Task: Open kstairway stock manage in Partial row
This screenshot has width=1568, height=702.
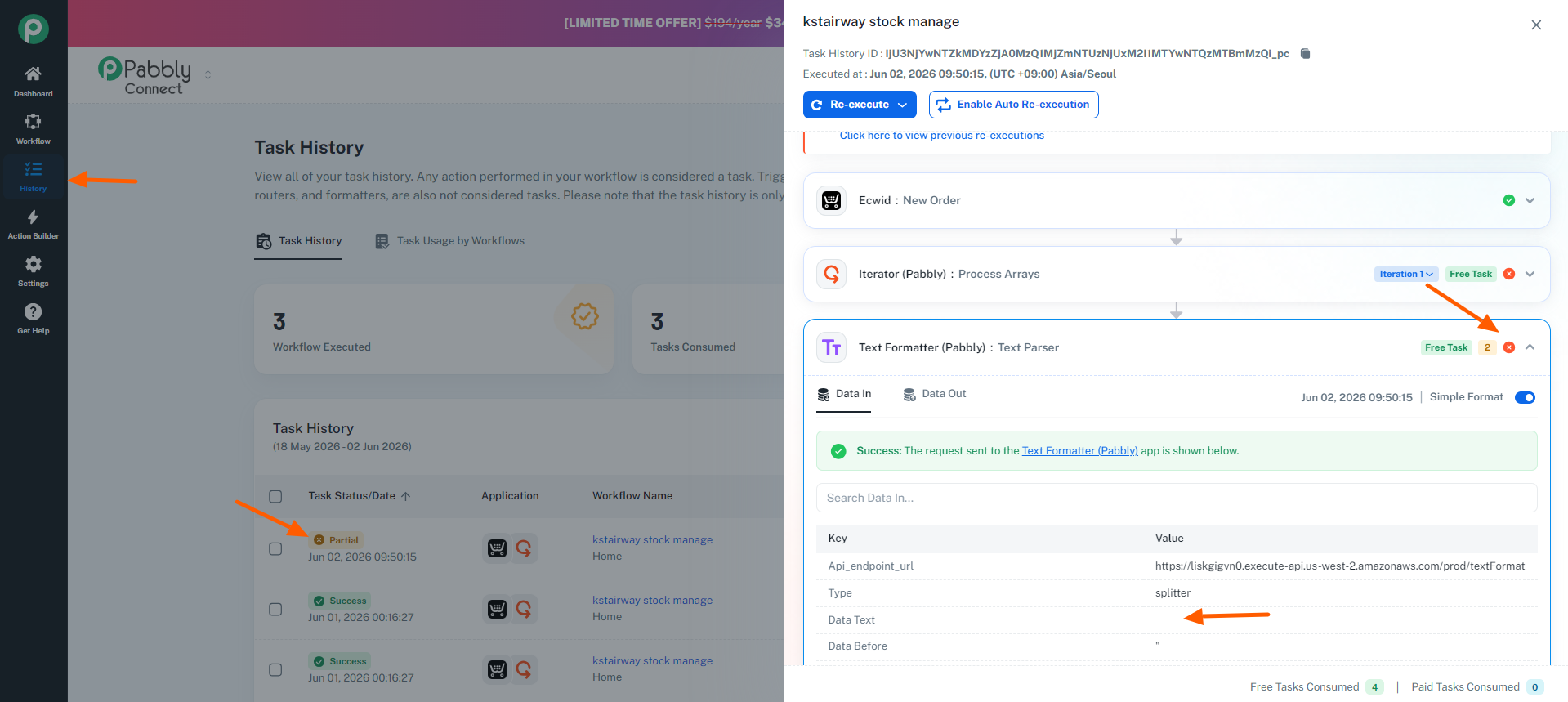Action: tap(652, 540)
